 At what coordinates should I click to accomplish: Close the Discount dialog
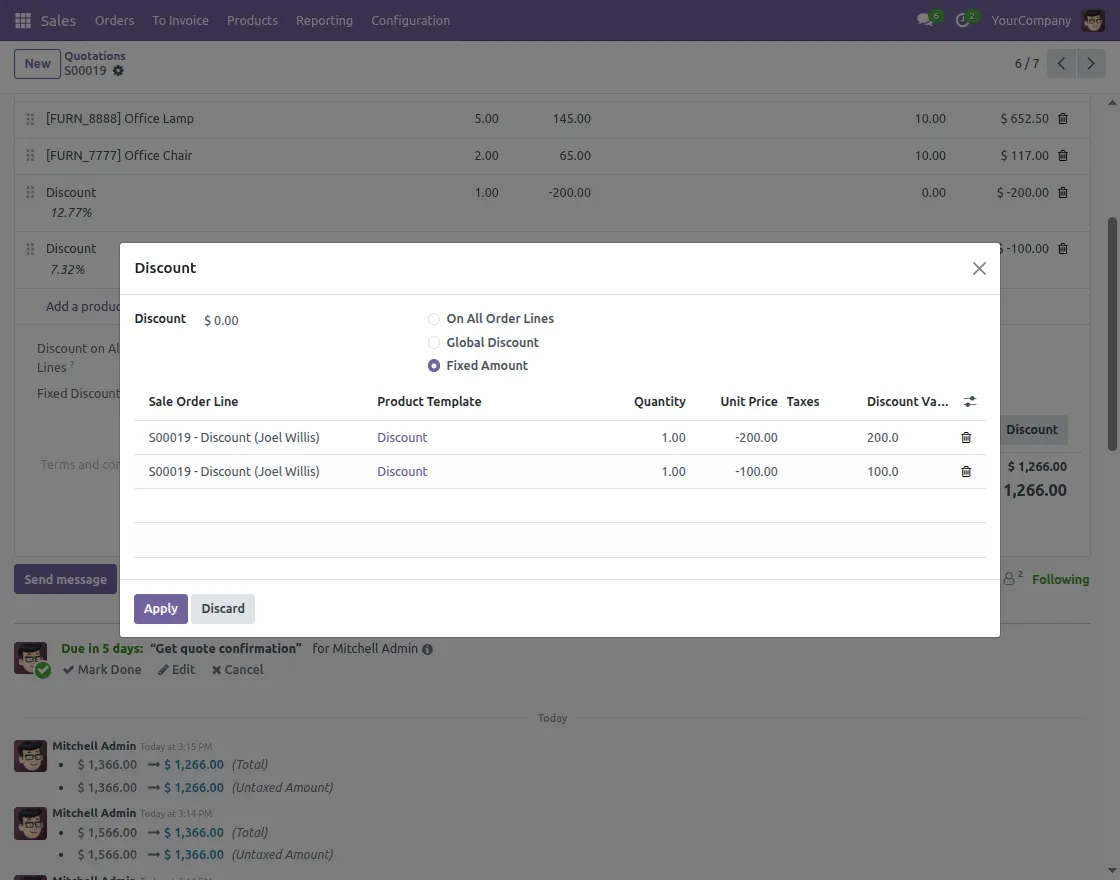point(979,268)
